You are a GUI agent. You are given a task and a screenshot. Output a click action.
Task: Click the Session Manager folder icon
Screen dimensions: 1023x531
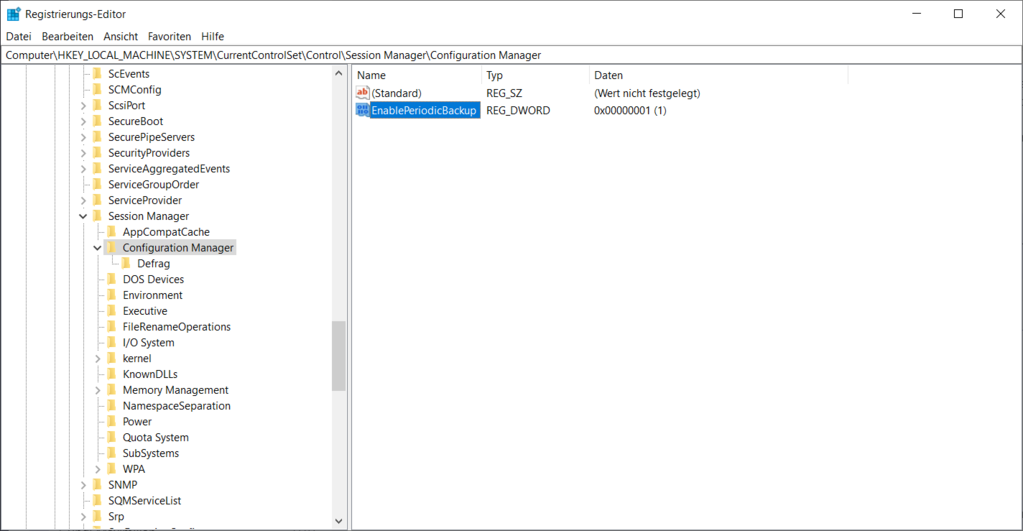98,216
